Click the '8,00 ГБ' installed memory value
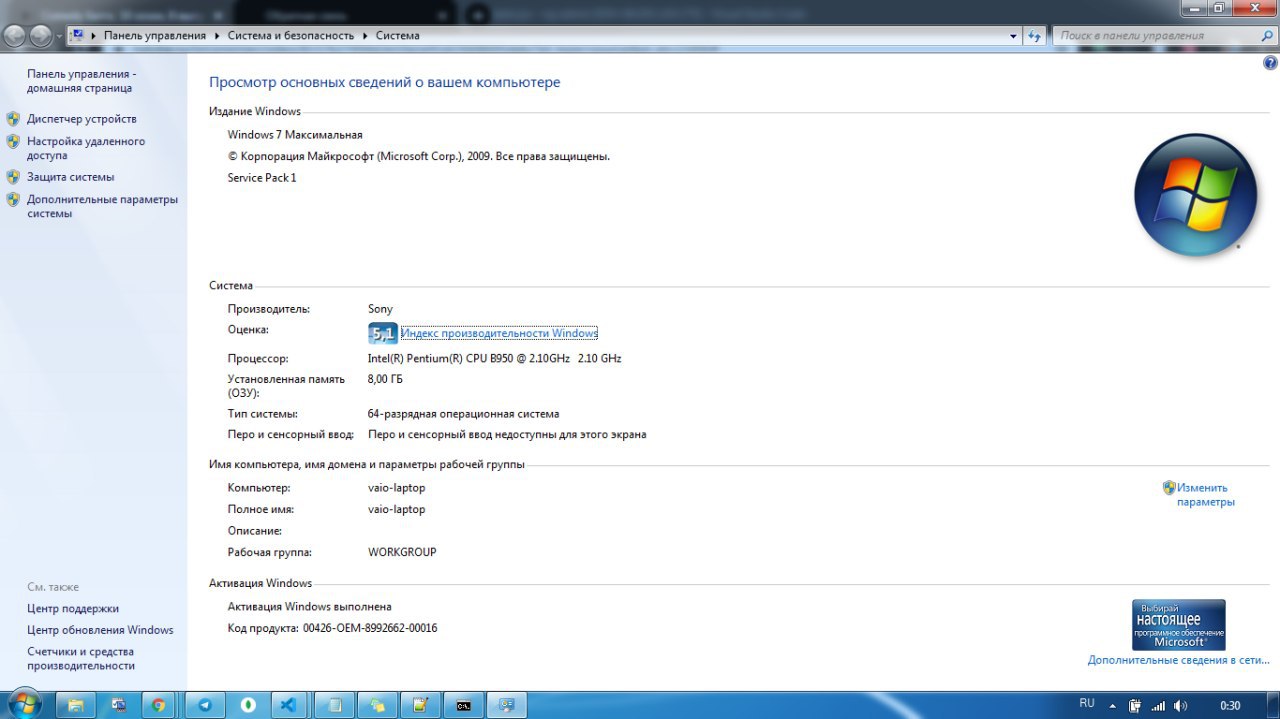This screenshot has height=719, width=1280. (386, 379)
